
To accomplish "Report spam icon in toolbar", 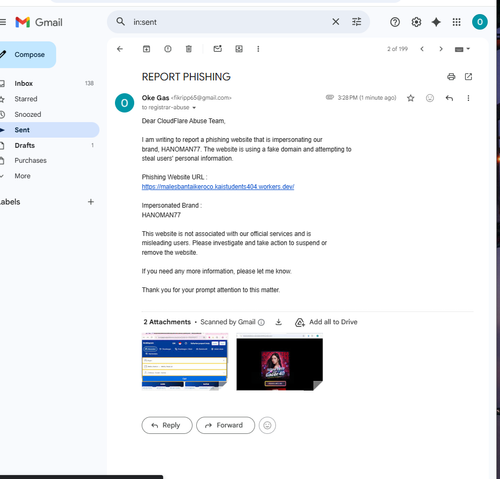I will click(x=168, y=49).
